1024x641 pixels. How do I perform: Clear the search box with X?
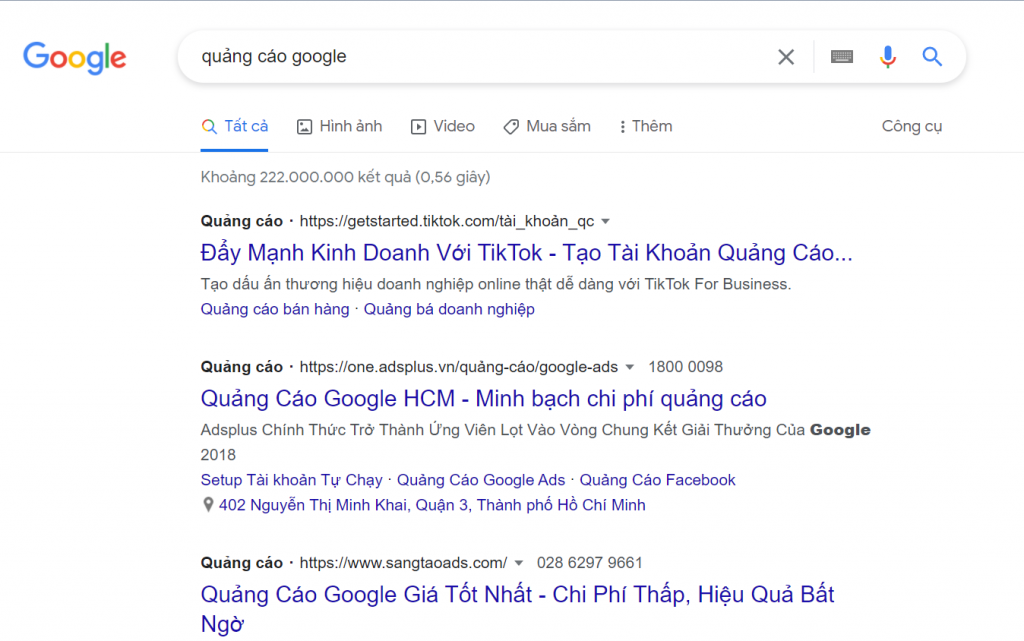786,57
